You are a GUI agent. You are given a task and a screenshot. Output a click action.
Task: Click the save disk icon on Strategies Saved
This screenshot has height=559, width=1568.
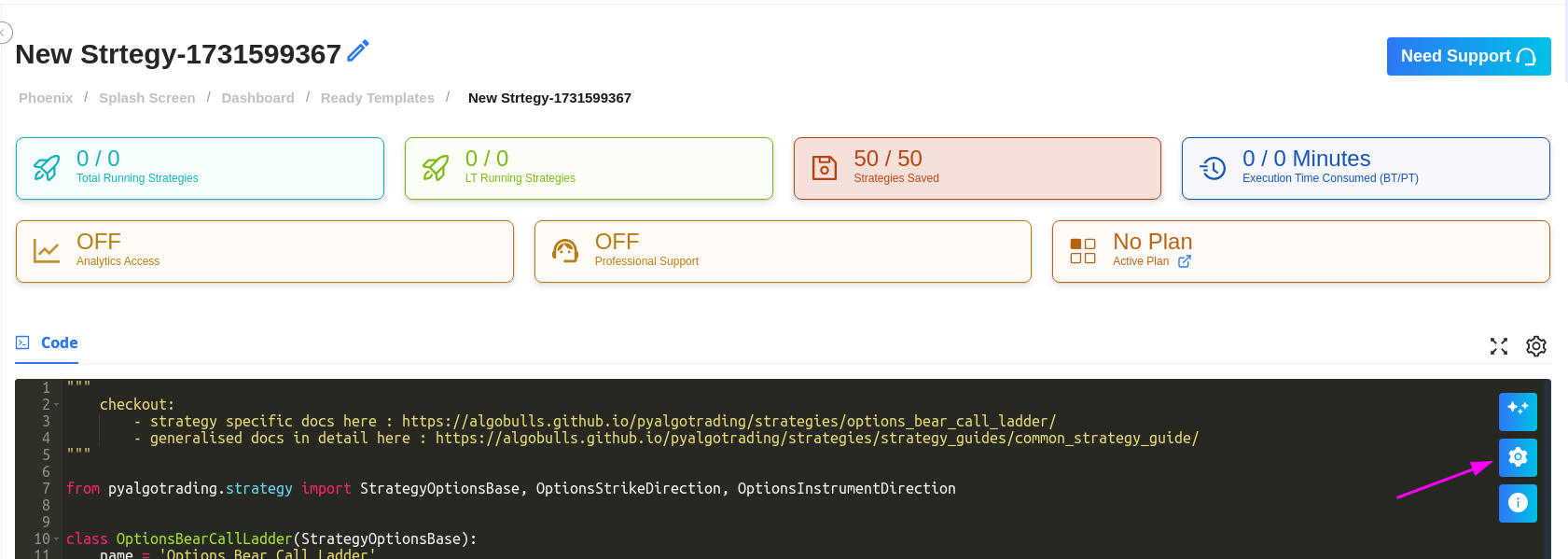(x=825, y=168)
